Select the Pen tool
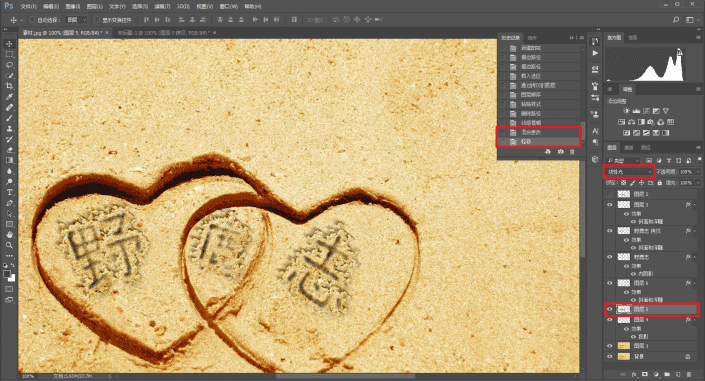 point(9,203)
